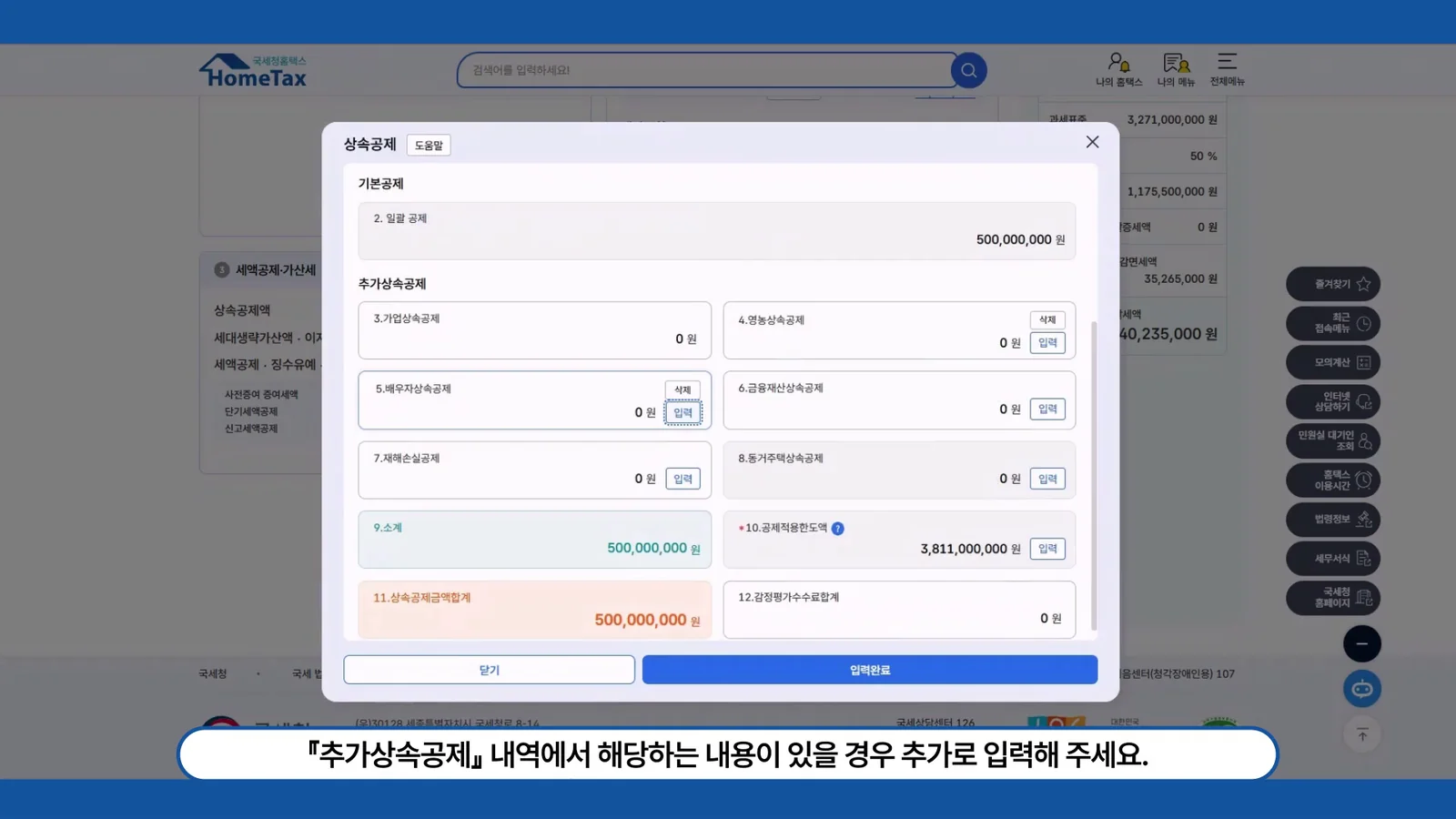Click 입력 for 8.동거주택상속공제

coord(1047,479)
